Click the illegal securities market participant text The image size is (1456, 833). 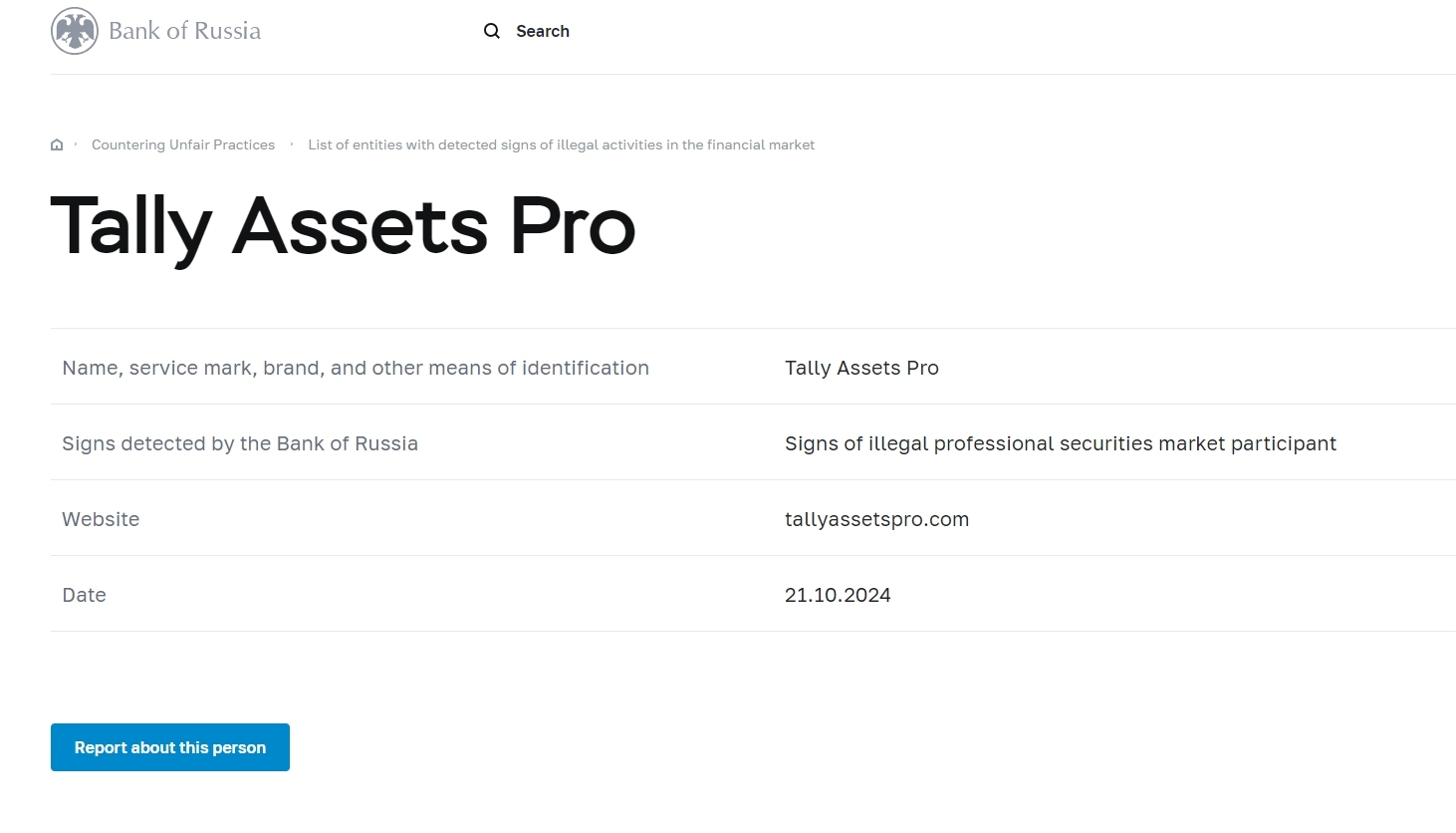tap(1060, 444)
